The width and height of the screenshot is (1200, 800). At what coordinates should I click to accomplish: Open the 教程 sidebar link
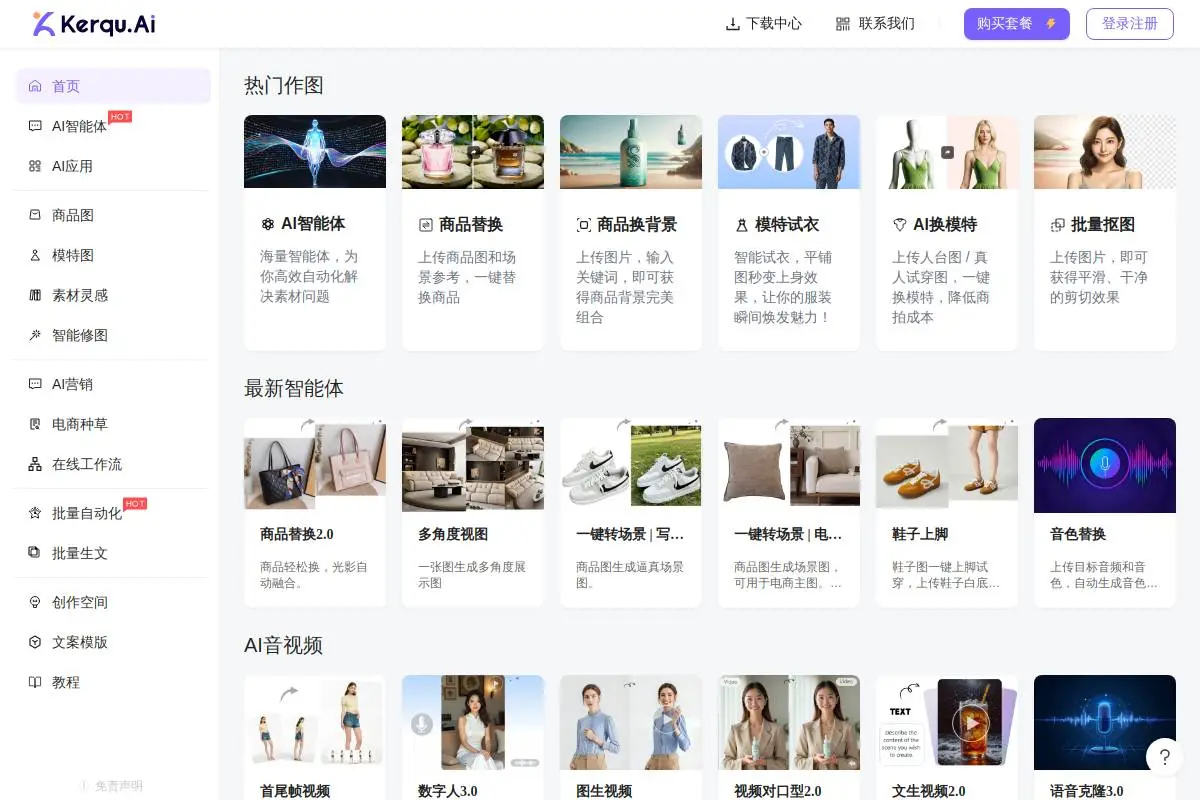click(113, 682)
